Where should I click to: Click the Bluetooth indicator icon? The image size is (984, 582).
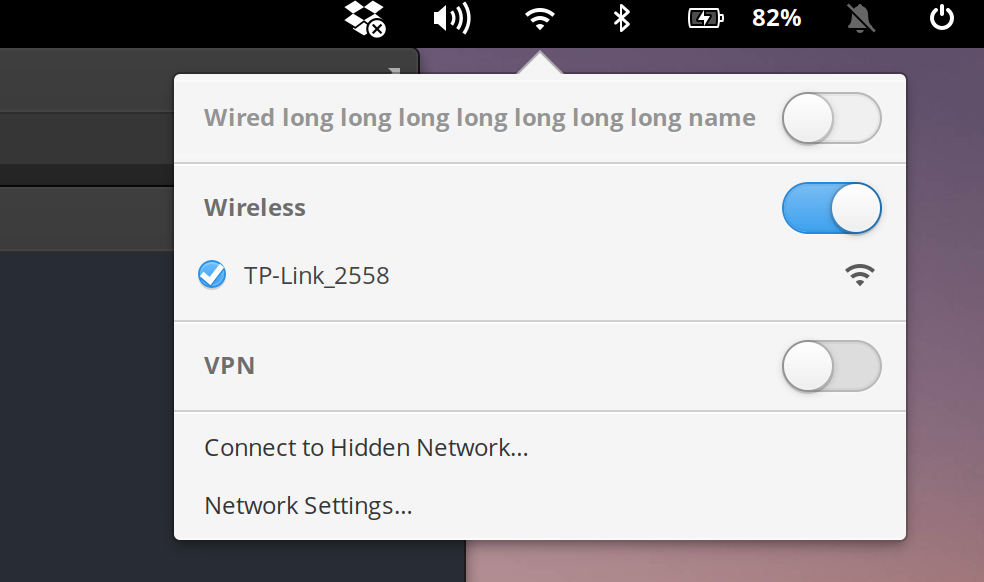tap(620, 18)
